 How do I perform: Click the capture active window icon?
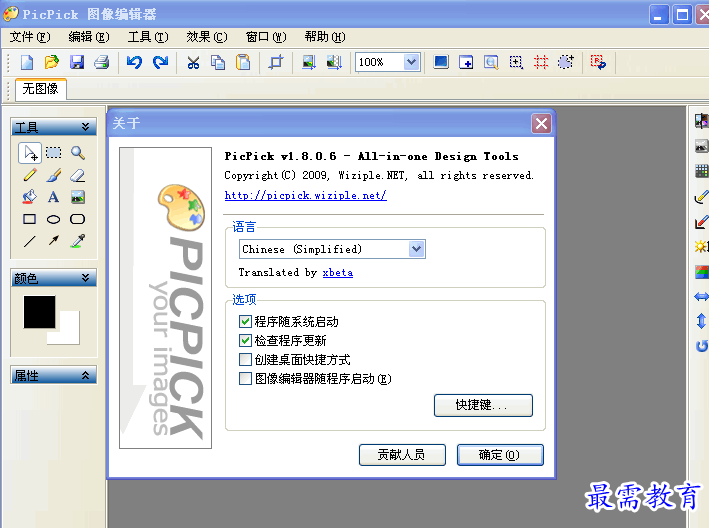466,62
